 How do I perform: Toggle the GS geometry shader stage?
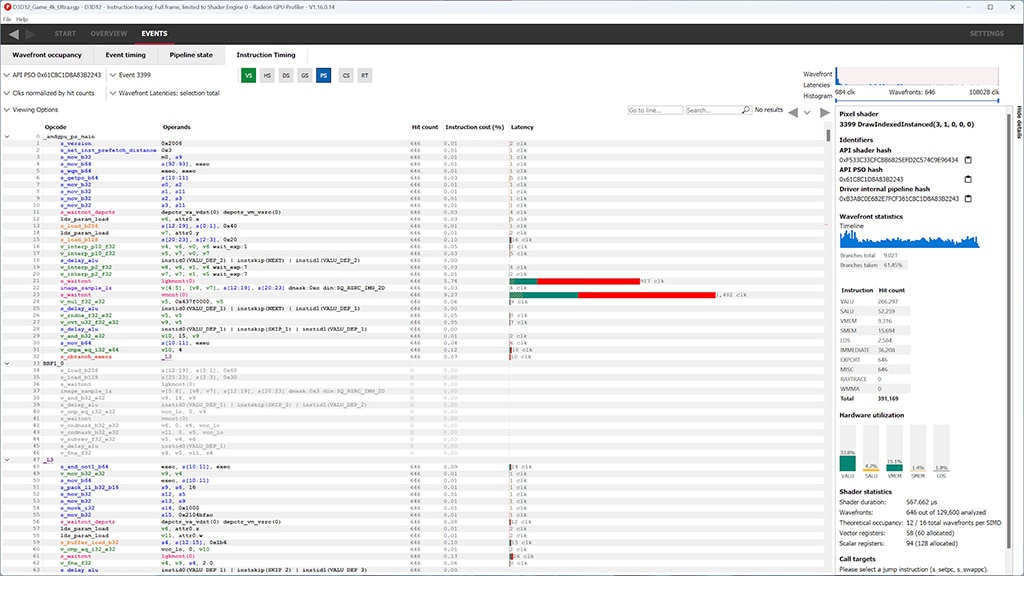pos(304,75)
